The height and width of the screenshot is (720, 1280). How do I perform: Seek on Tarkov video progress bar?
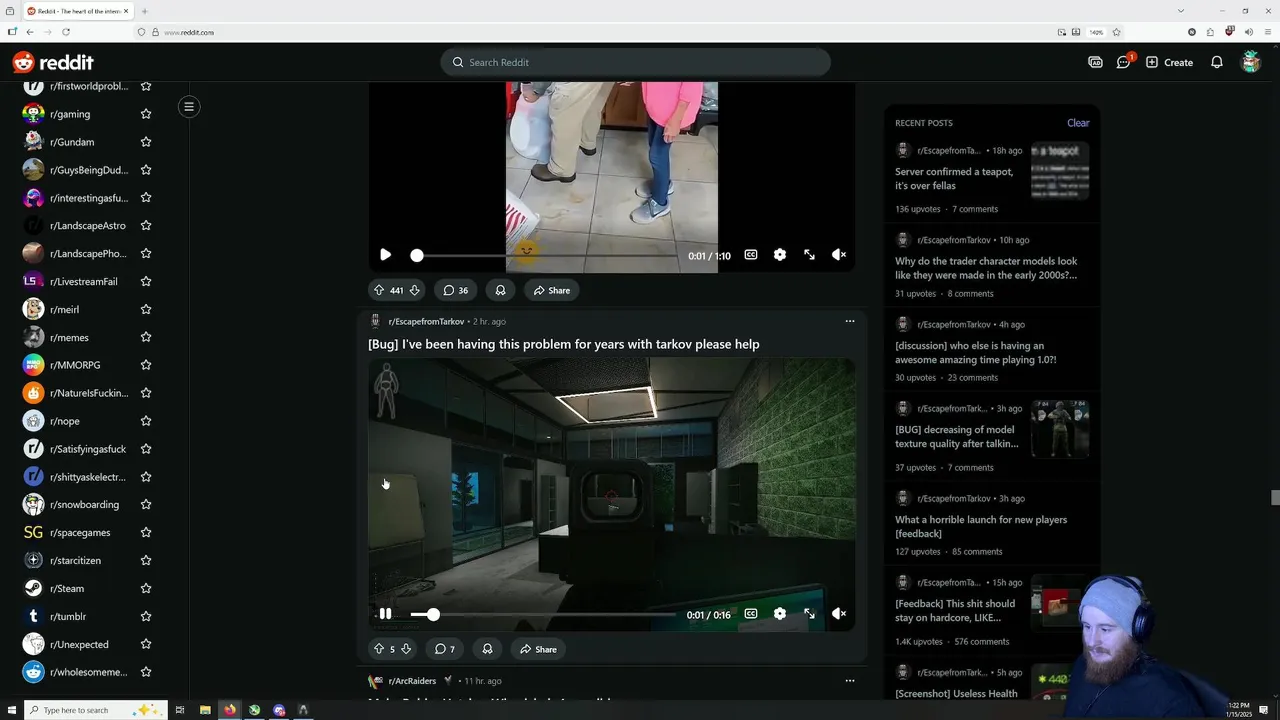[x=545, y=614]
